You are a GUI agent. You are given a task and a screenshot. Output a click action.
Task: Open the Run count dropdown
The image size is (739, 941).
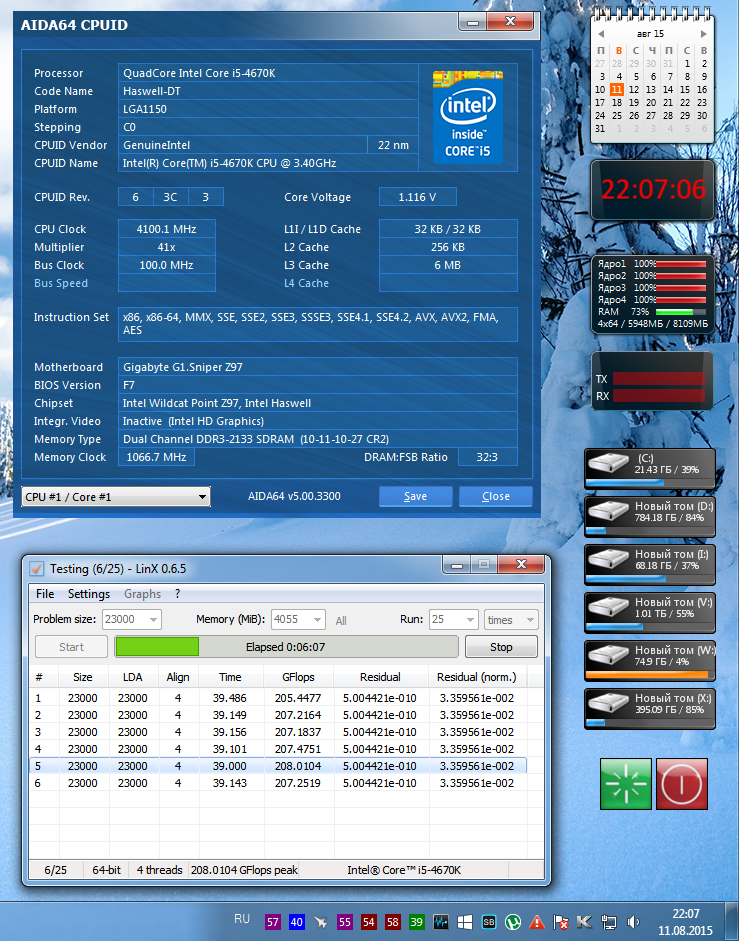tap(453, 619)
